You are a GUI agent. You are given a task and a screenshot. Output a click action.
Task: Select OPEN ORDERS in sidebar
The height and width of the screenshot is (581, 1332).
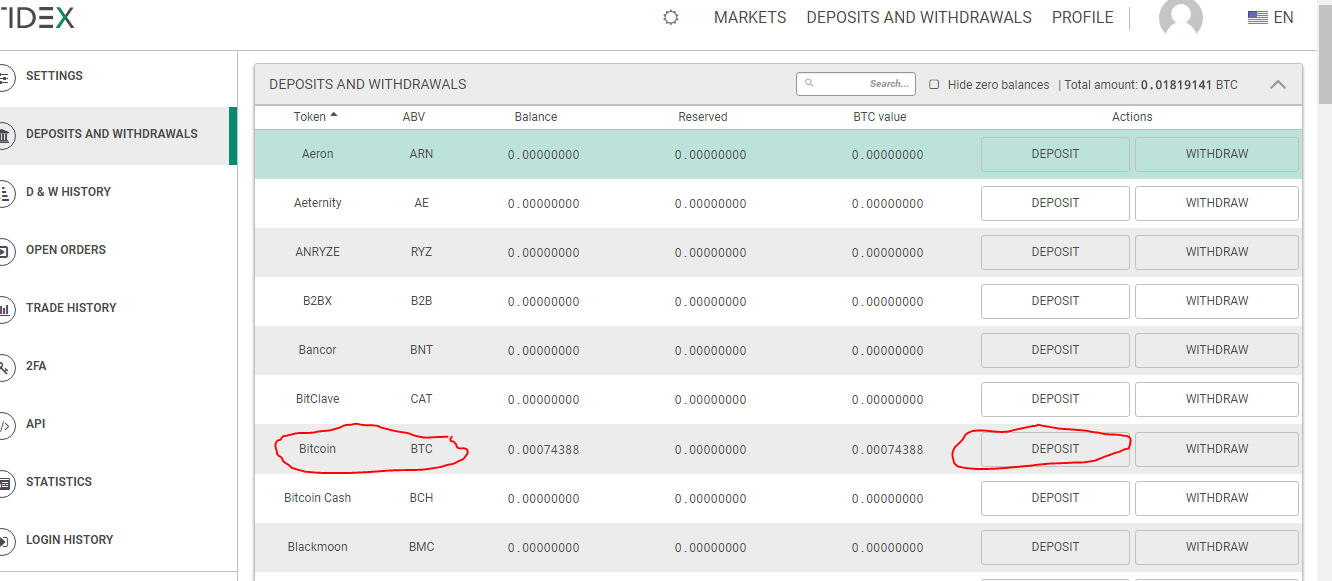(66, 250)
